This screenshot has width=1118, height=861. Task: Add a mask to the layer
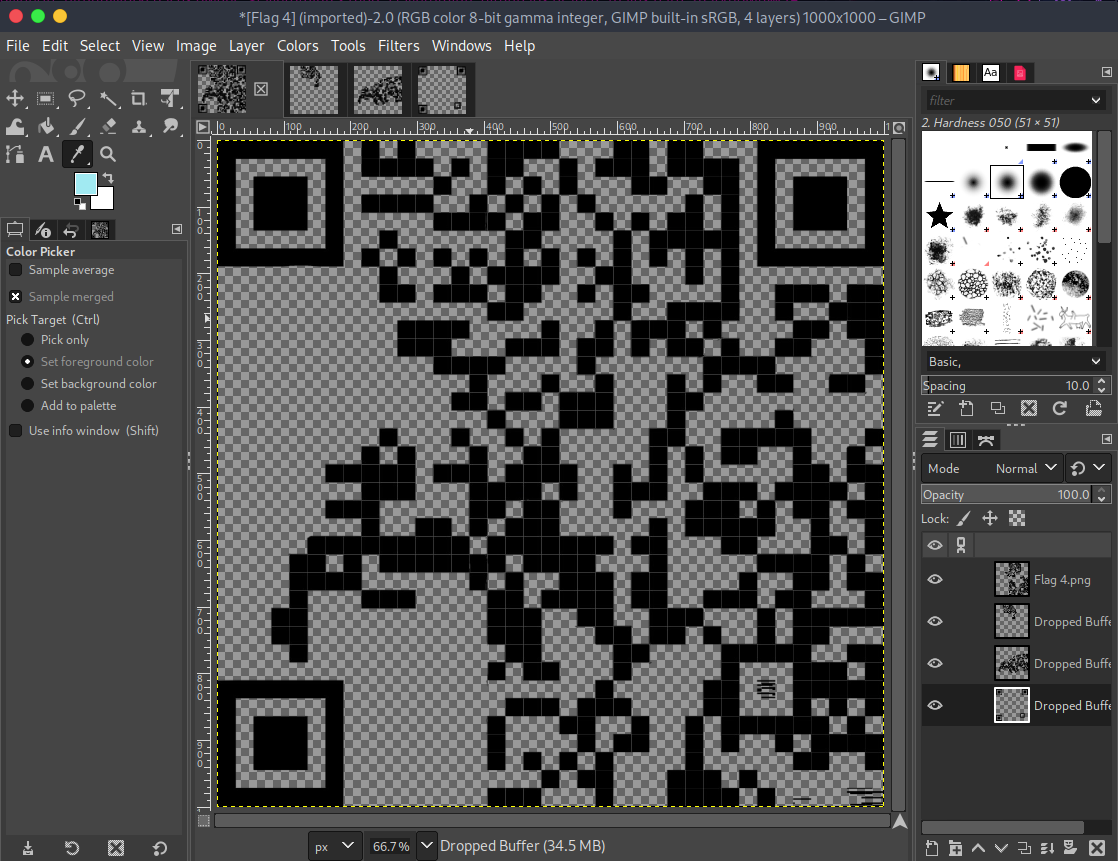click(x=1070, y=847)
